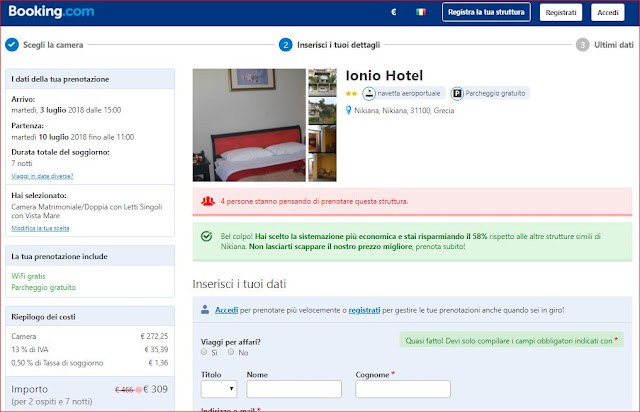This screenshot has width=640, height=412.
Task: Select No for business travel
Action: tap(231, 352)
